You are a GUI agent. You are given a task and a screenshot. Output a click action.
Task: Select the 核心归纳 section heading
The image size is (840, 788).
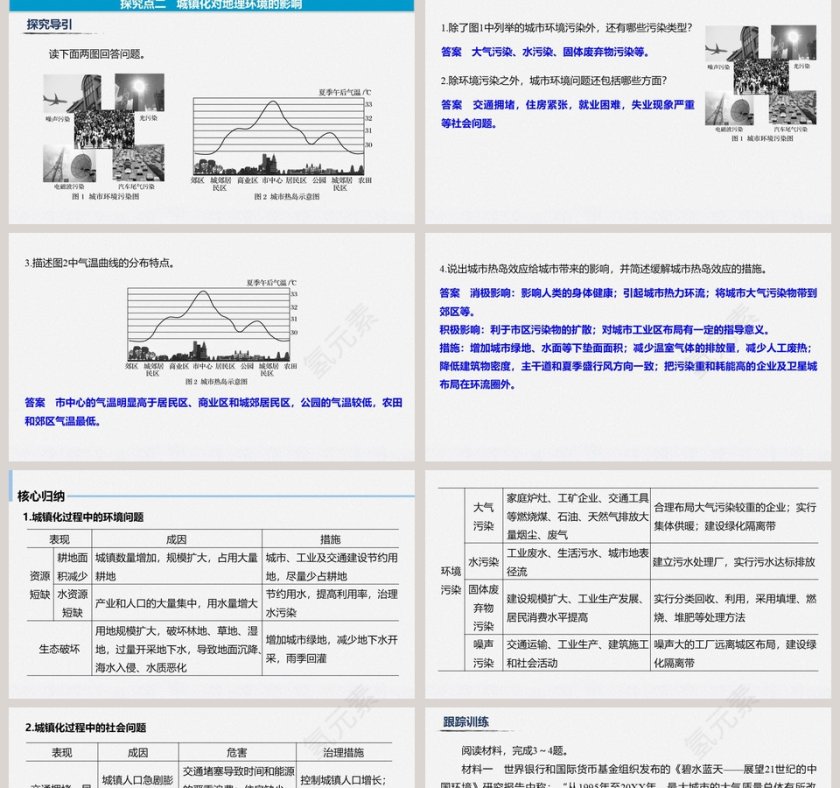click(x=41, y=495)
